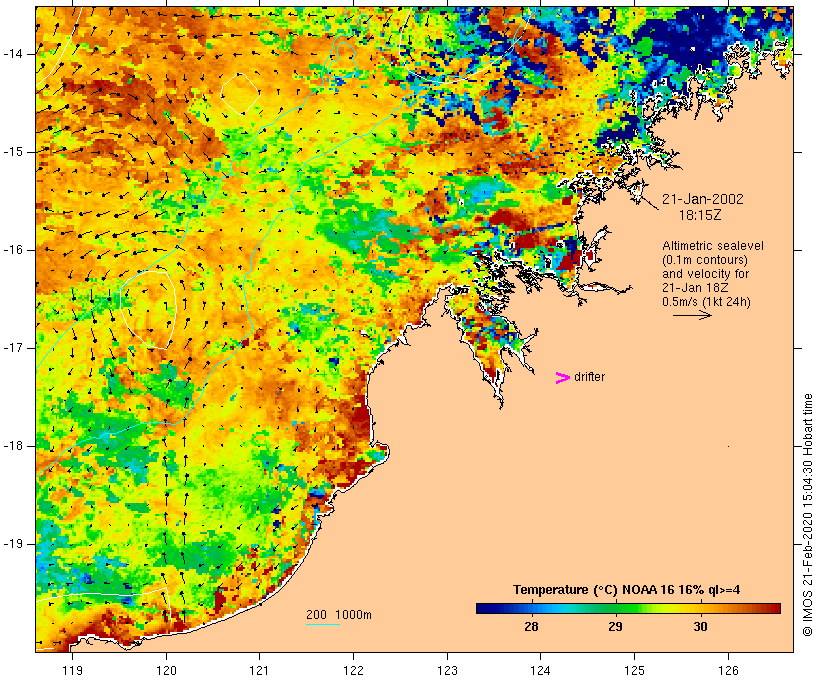Click the IMOS copyright vertical text

pyautogui.click(x=807, y=515)
